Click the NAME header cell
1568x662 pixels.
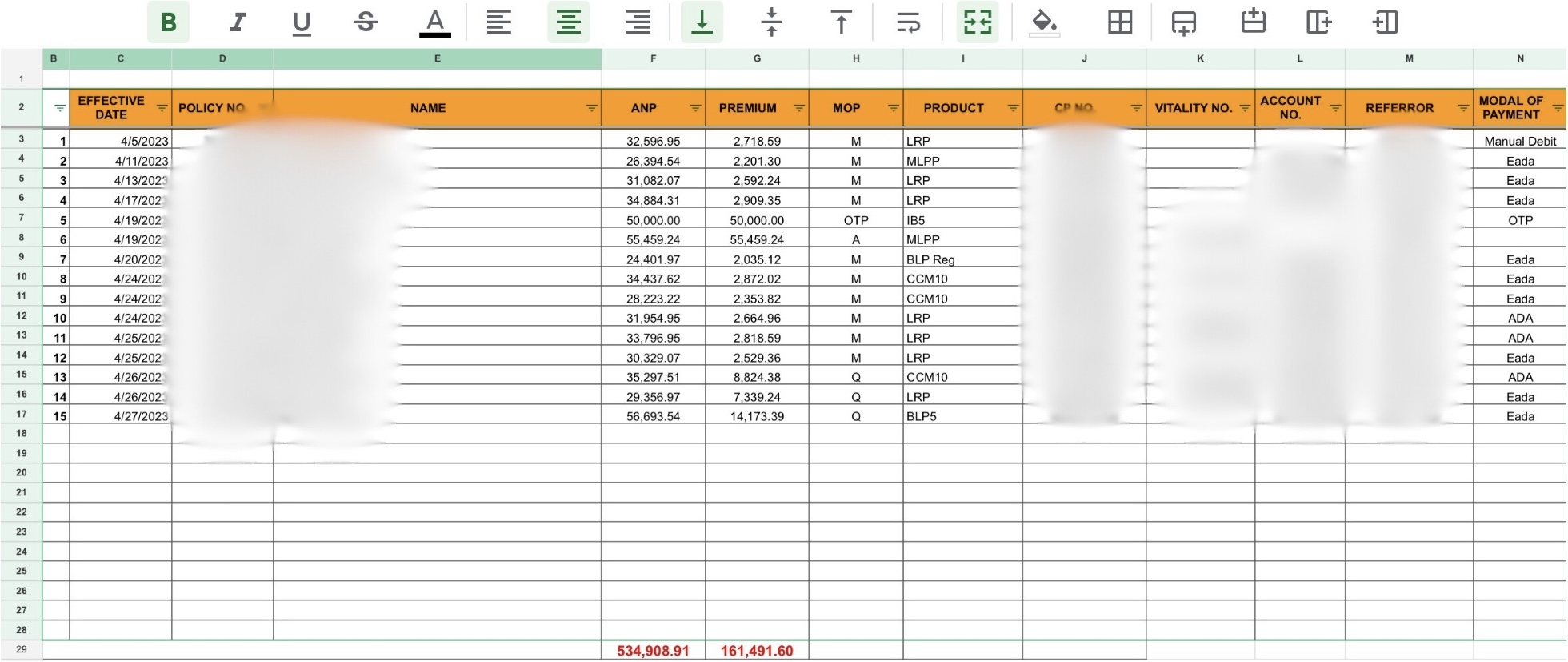[438, 108]
